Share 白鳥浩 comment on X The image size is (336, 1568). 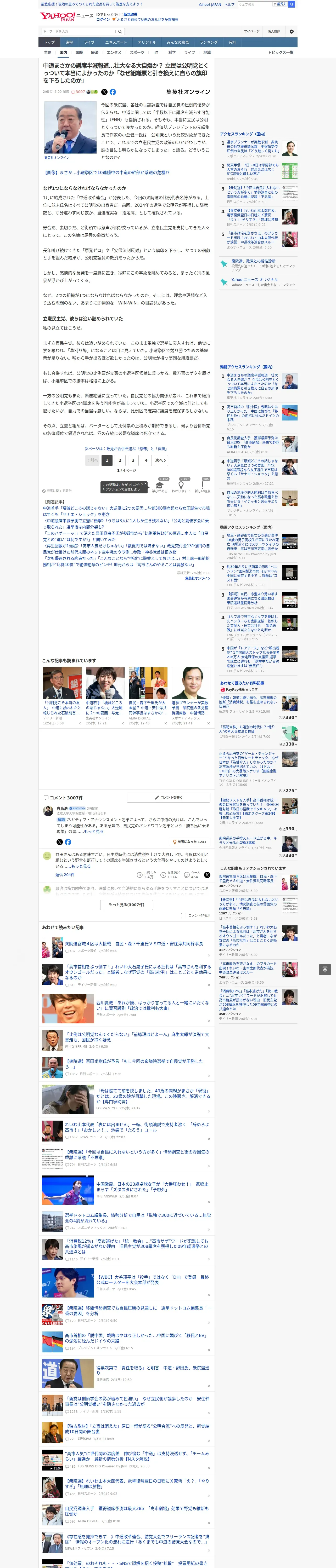tap(59, 842)
